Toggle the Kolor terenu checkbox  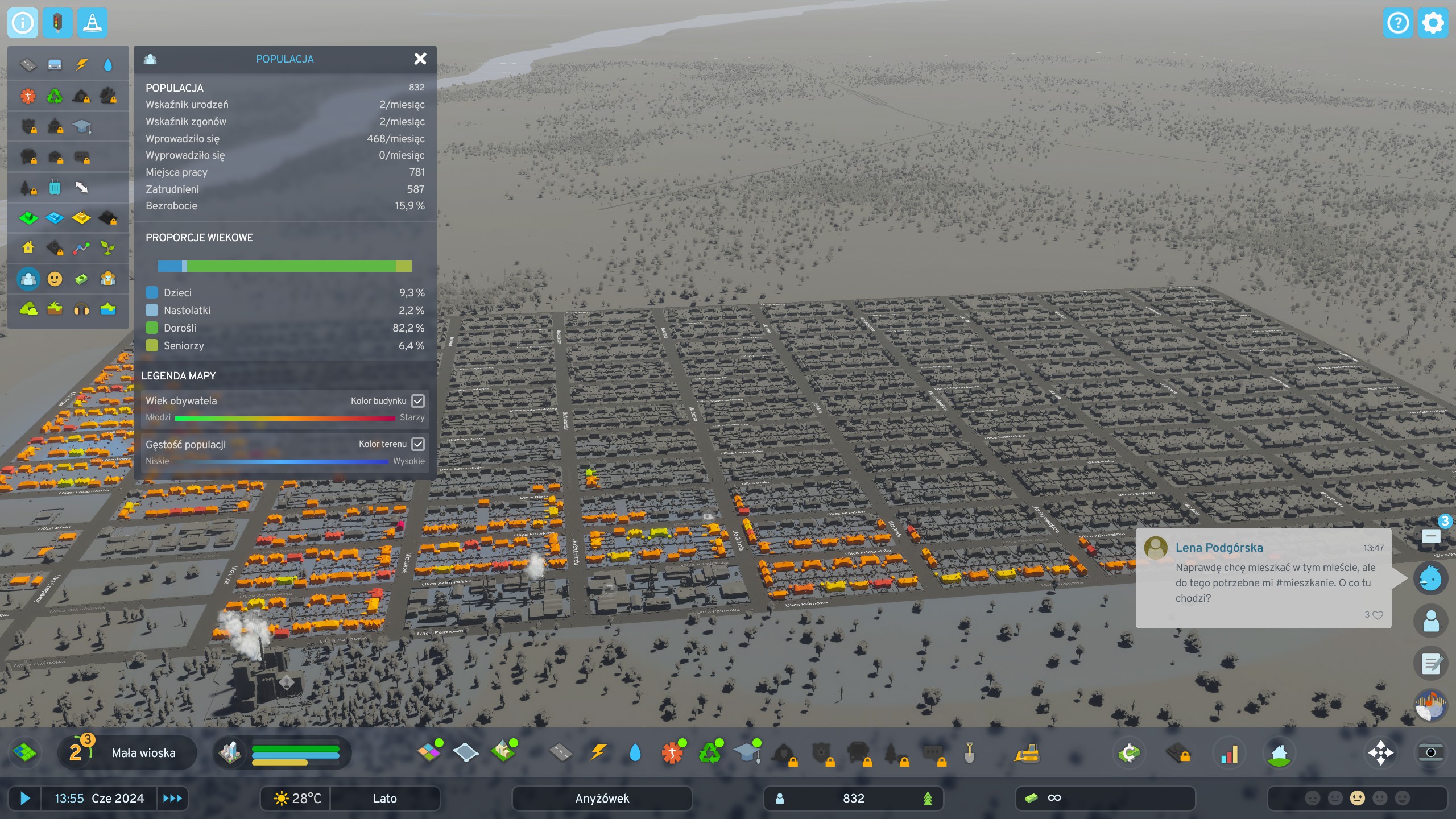[x=418, y=444]
